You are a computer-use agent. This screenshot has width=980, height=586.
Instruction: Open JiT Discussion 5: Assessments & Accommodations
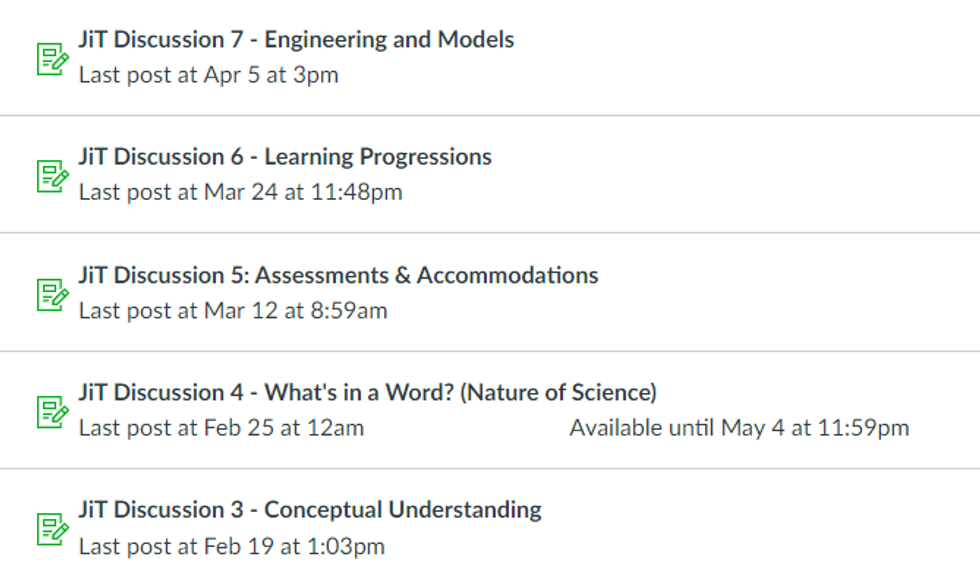click(338, 274)
